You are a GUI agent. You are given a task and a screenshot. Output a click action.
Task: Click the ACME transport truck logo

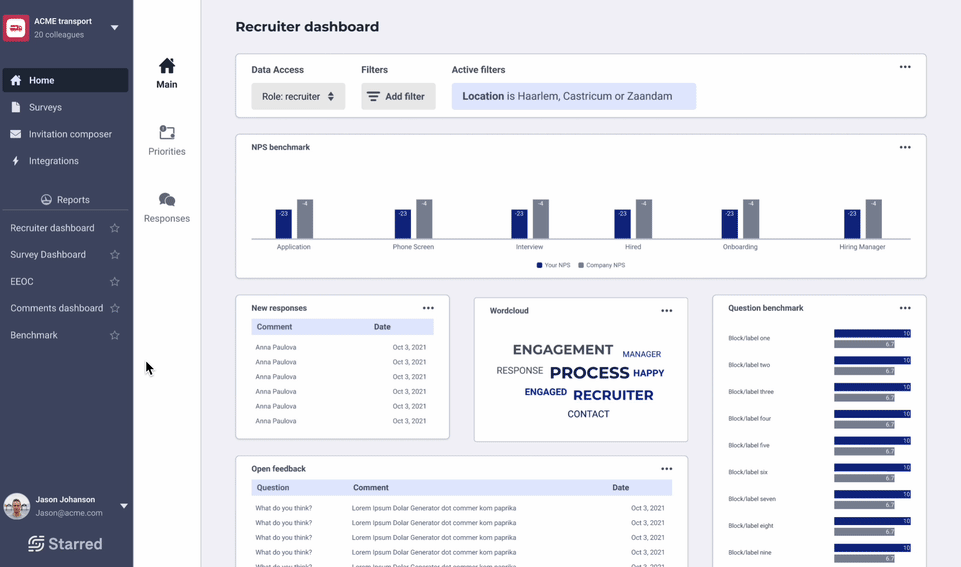(x=16, y=28)
